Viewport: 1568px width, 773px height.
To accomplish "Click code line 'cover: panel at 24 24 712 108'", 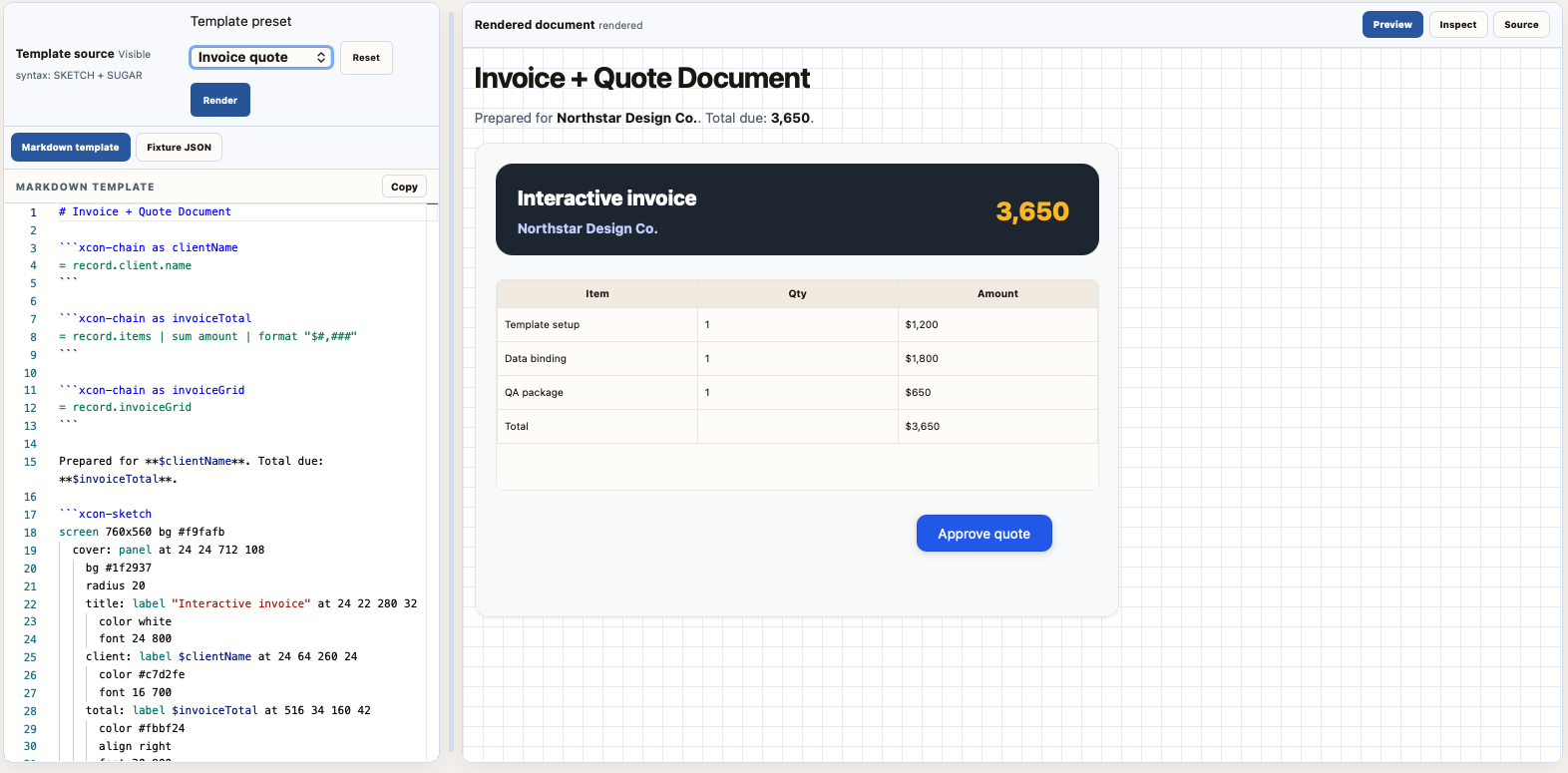I will (x=169, y=550).
